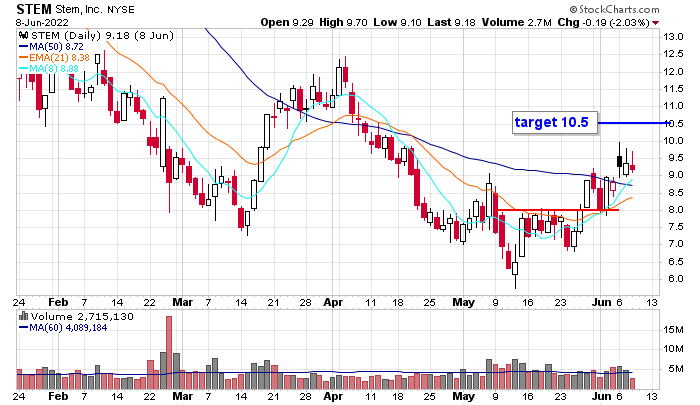Click the 10.0 price axis label

click(673, 141)
